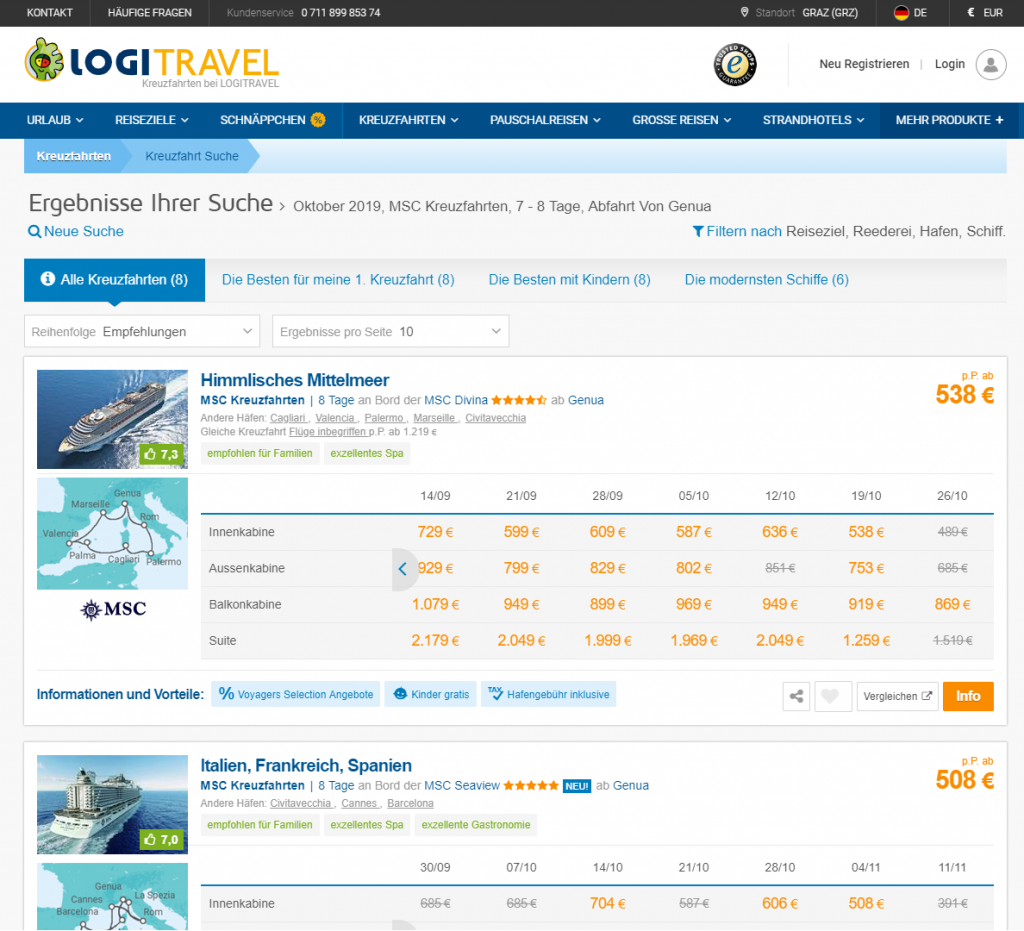Expand the Kreuzfahrten navigation menu
The image size is (1024, 931).
tap(409, 120)
